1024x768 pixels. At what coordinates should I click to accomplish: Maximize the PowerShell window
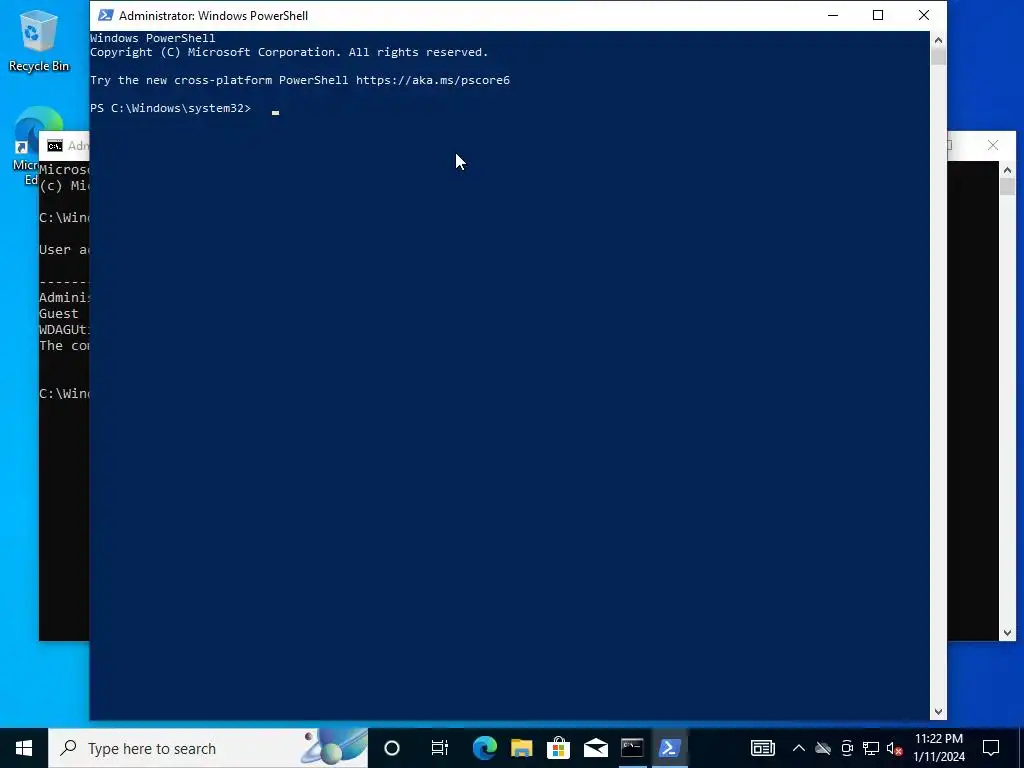pyautogui.click(x=878, y=15)
